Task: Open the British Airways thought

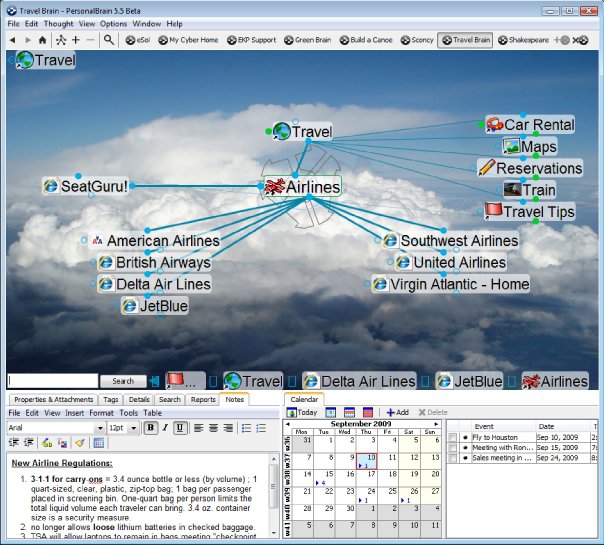Action: (154, 262)
